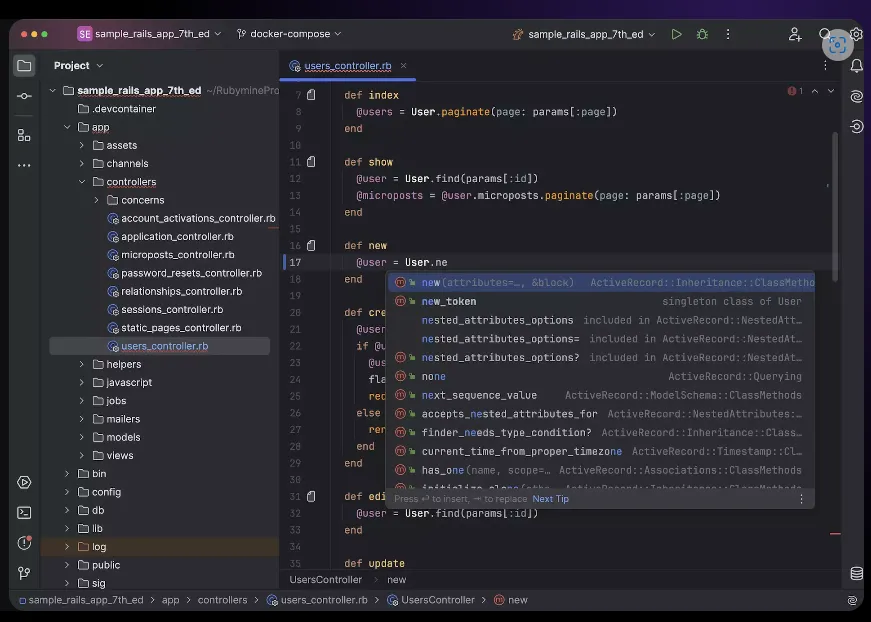Expand the assets folder
Viewport: 871px width, 622px height.
pos(82,146)
